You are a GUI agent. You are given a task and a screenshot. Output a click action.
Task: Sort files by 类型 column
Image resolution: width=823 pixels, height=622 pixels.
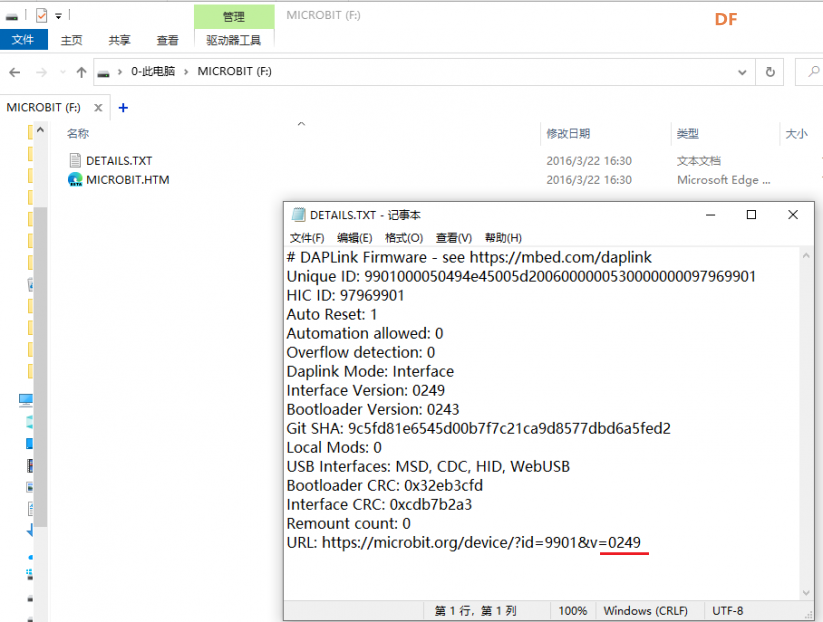[687, 133]
